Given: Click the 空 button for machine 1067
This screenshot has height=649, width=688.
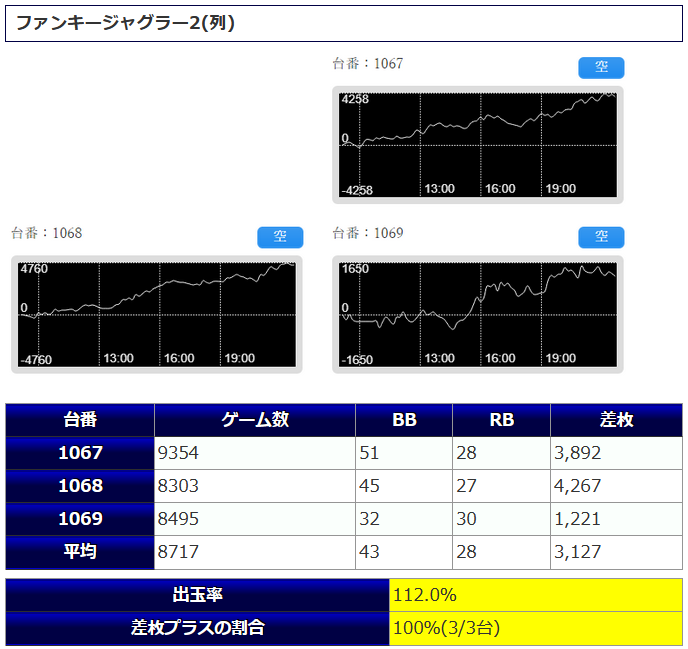Looking at the screenshot, I should (x=601, y=67).
